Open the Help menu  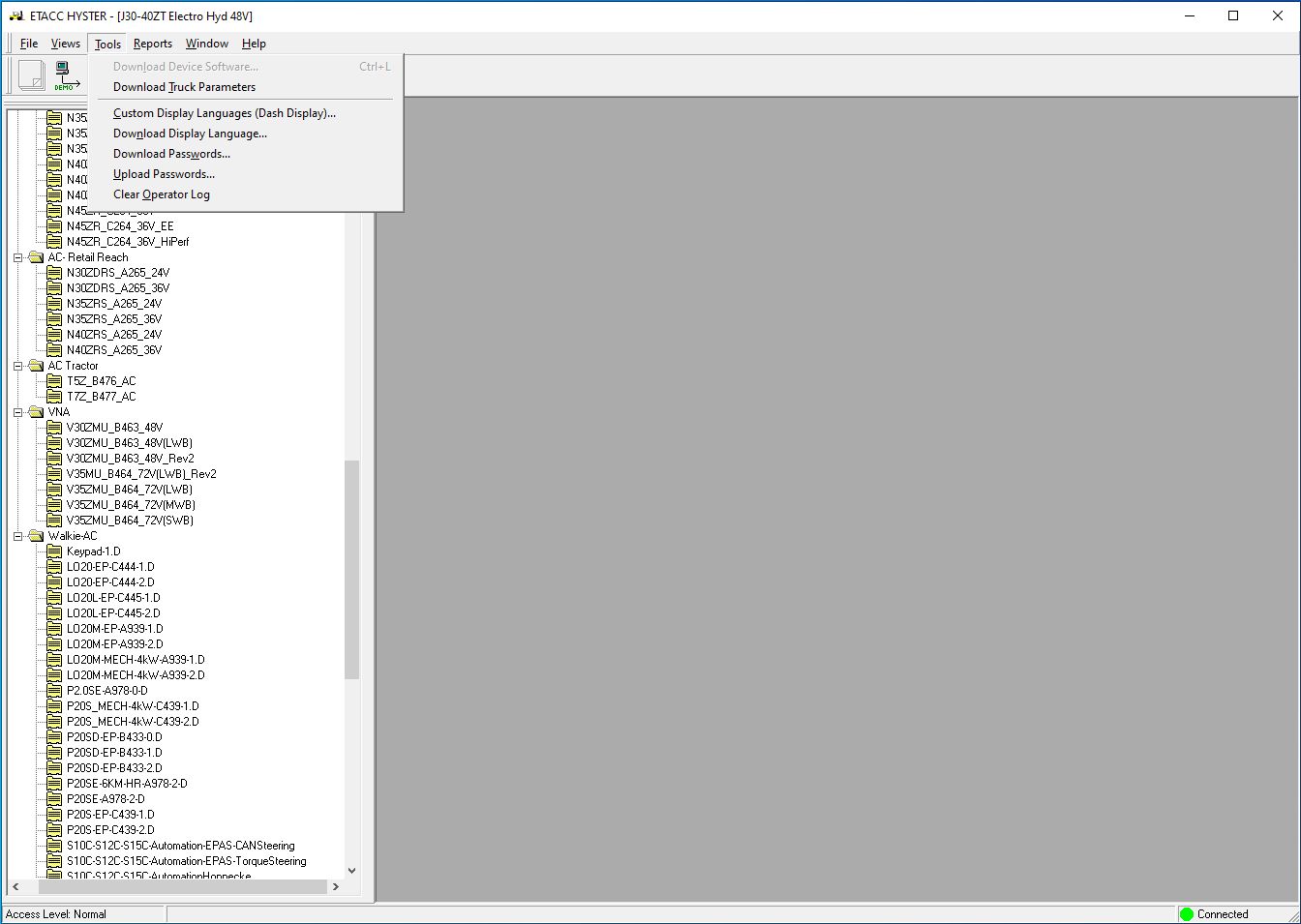click(254, 44)
